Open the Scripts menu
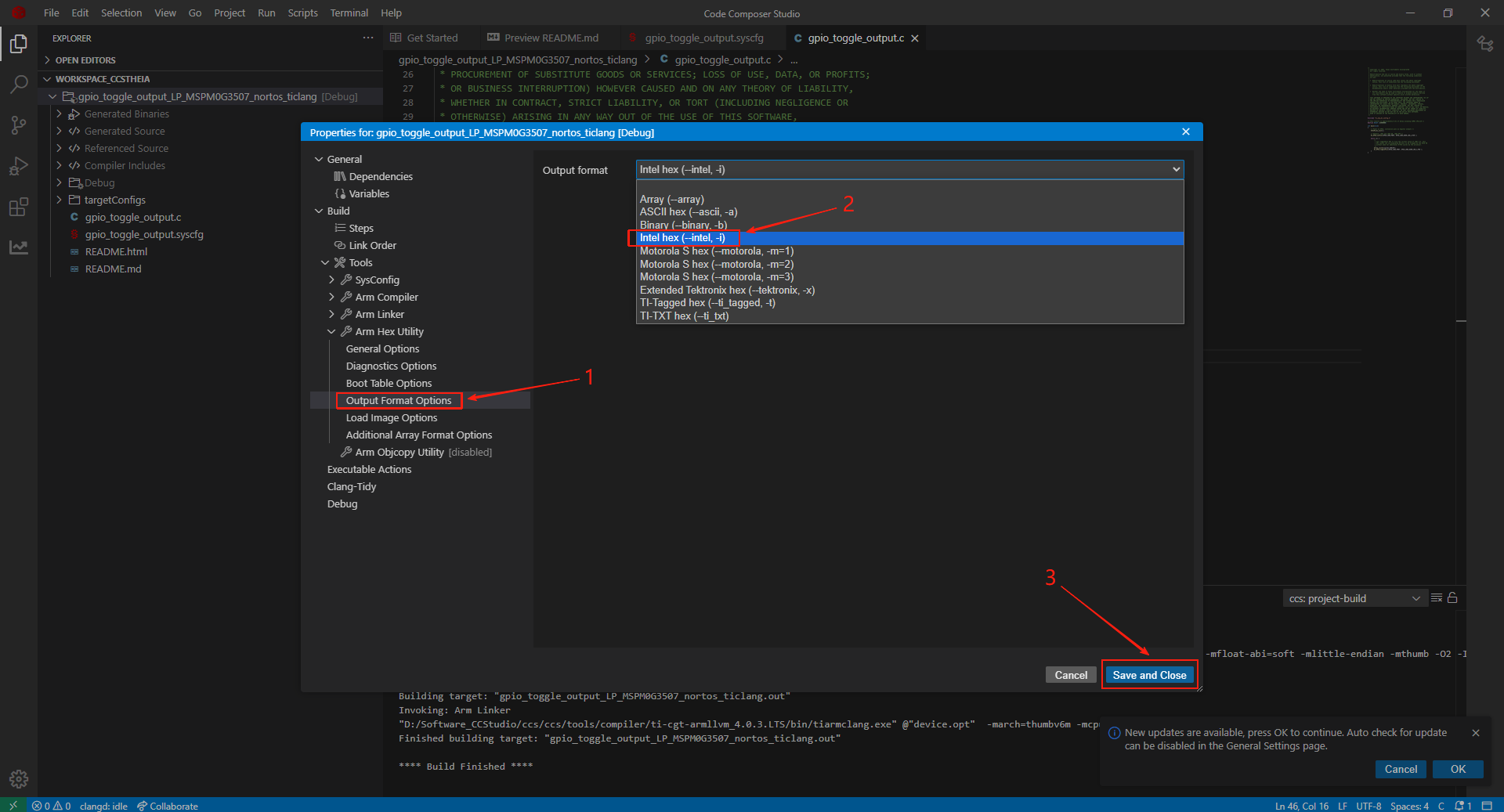The image size is (1504, 812). pos(302,13)
